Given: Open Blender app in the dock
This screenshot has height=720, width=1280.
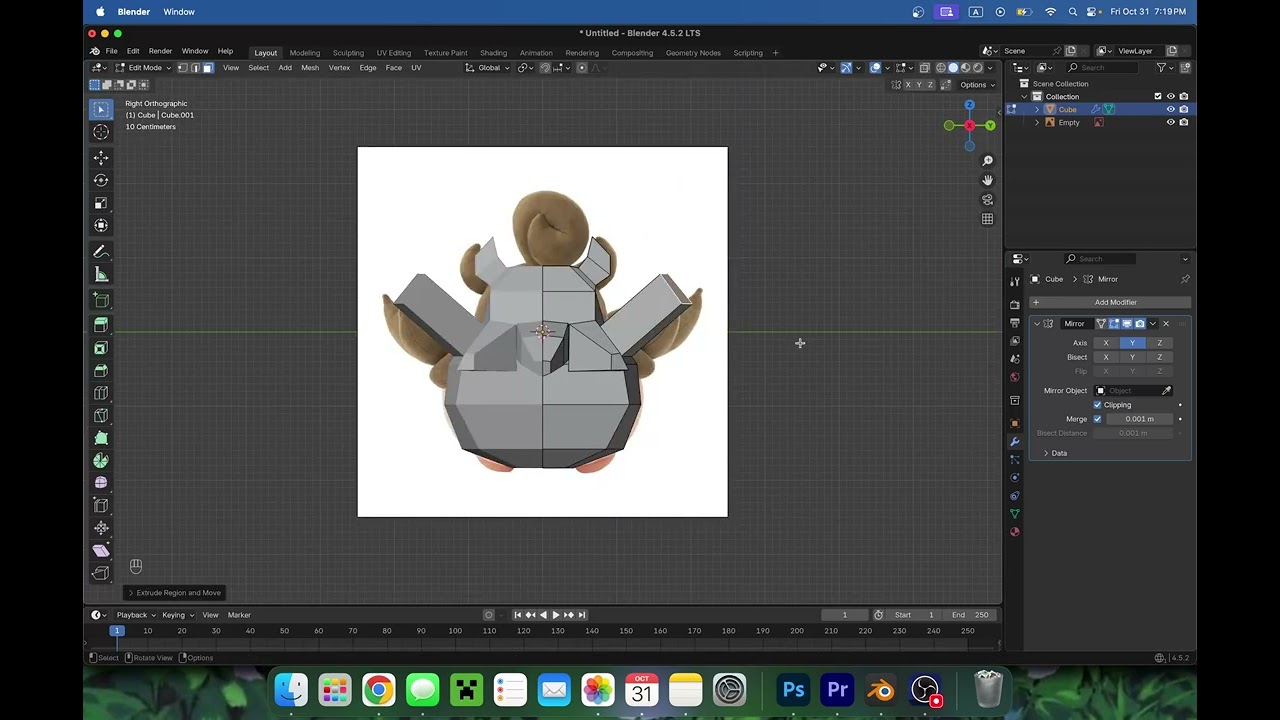Looking at the screenshot, I should coord(881,690).
